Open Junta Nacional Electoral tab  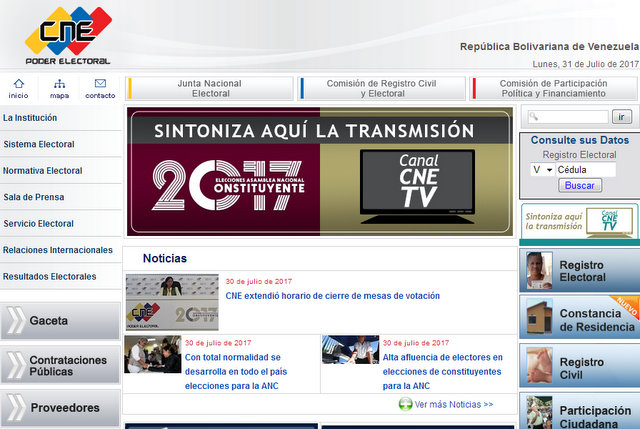click(210, 88)
